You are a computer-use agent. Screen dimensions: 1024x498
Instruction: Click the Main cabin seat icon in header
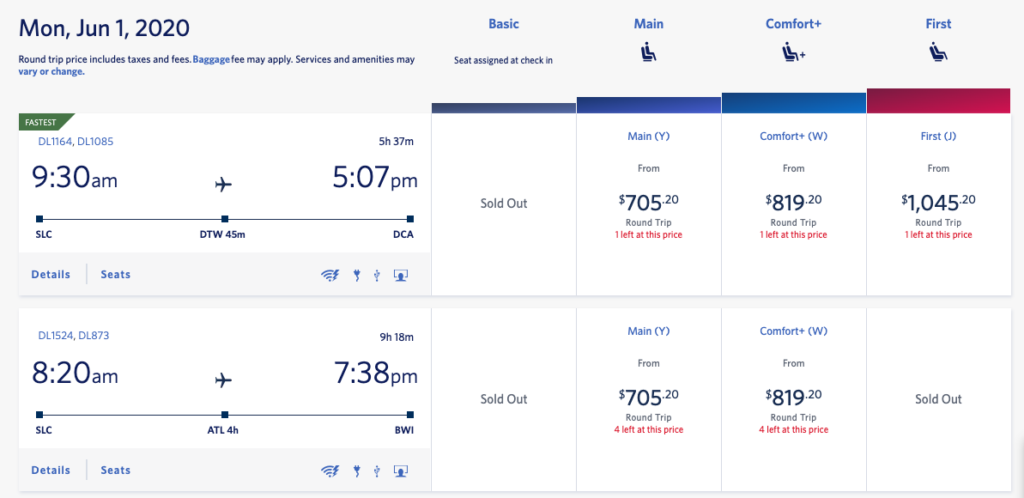649,52
